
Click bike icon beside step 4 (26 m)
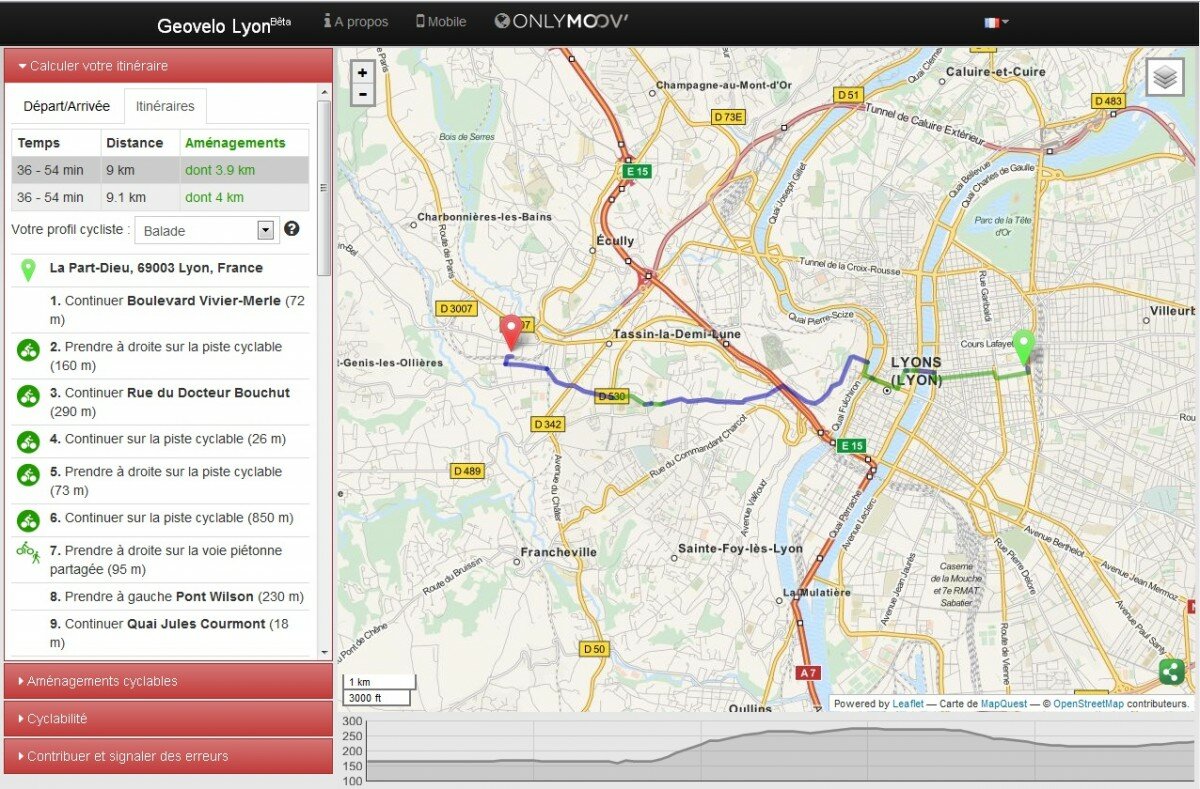28,441
